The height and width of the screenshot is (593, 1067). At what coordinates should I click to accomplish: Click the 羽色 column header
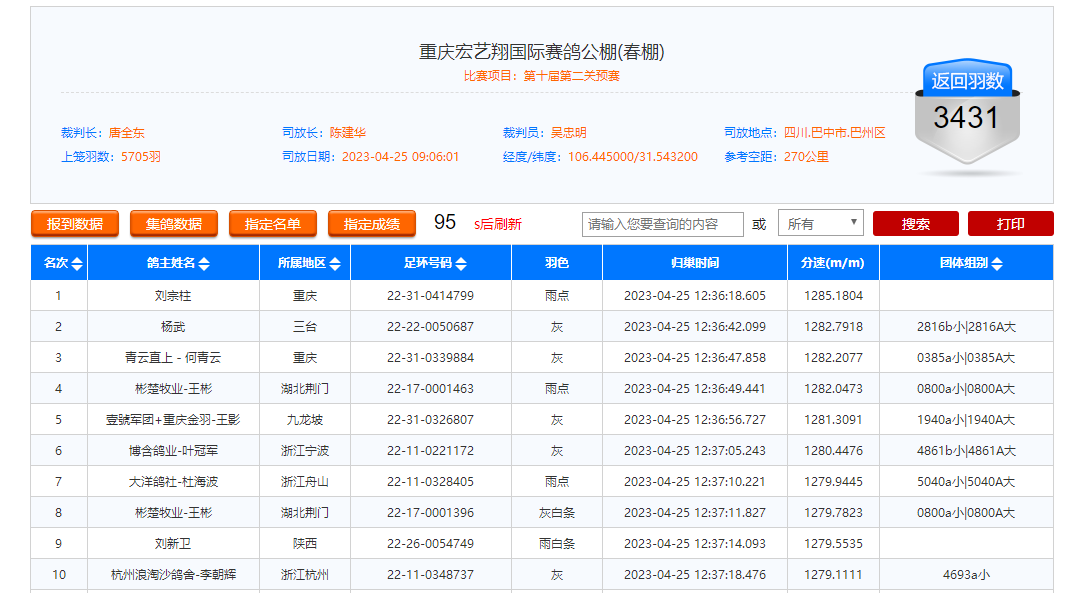pyautogui.click(x=557, y=263)
